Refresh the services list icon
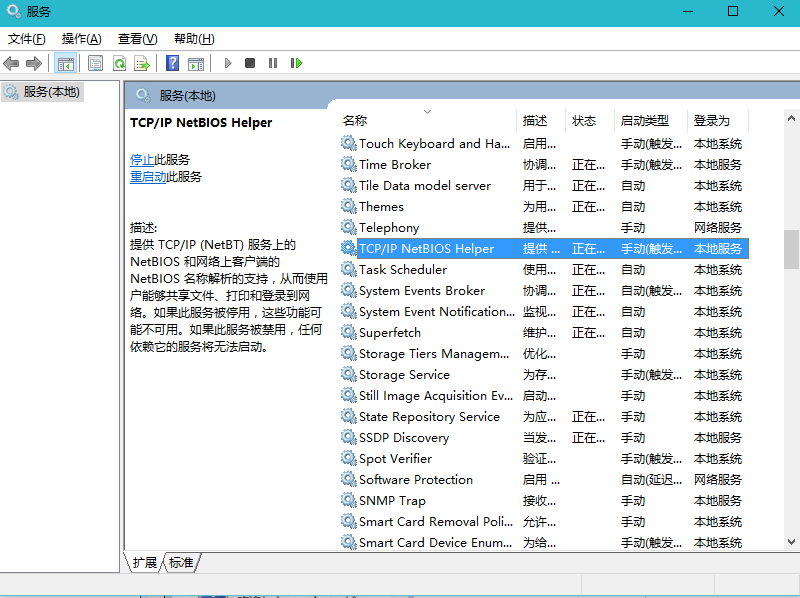Viewport: 800px width, 598px height. pos(120,62)
